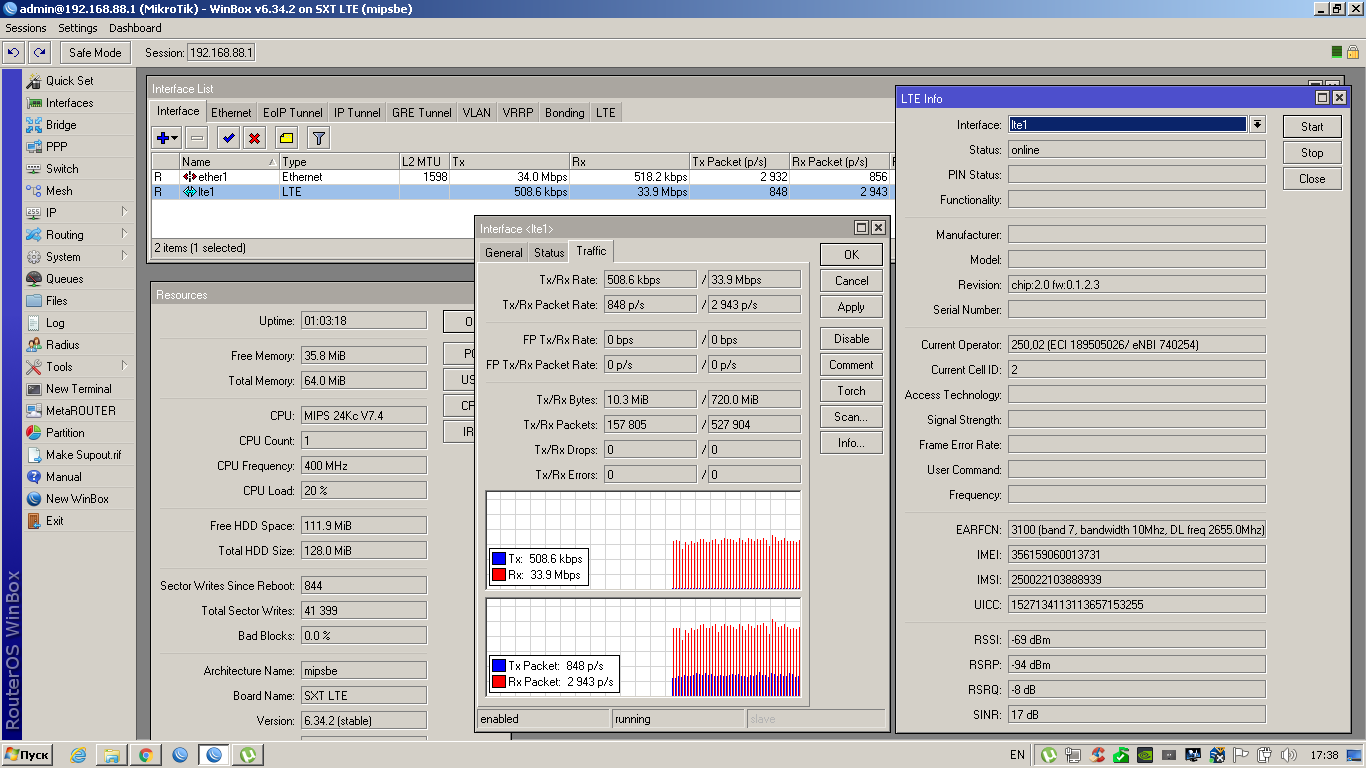The image size is (1366, 768).
Task: Open the Status tab in Interface lte1 dialog
Action: point(548,253)
